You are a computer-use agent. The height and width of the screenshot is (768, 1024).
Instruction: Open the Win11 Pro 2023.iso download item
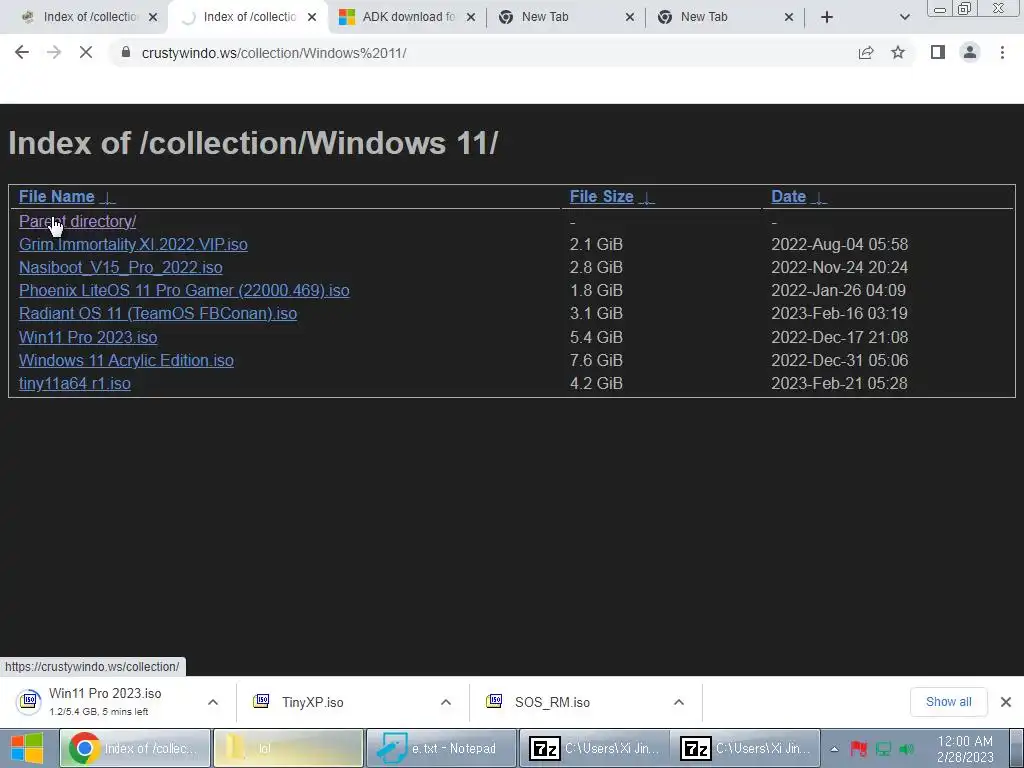point(104,702)
